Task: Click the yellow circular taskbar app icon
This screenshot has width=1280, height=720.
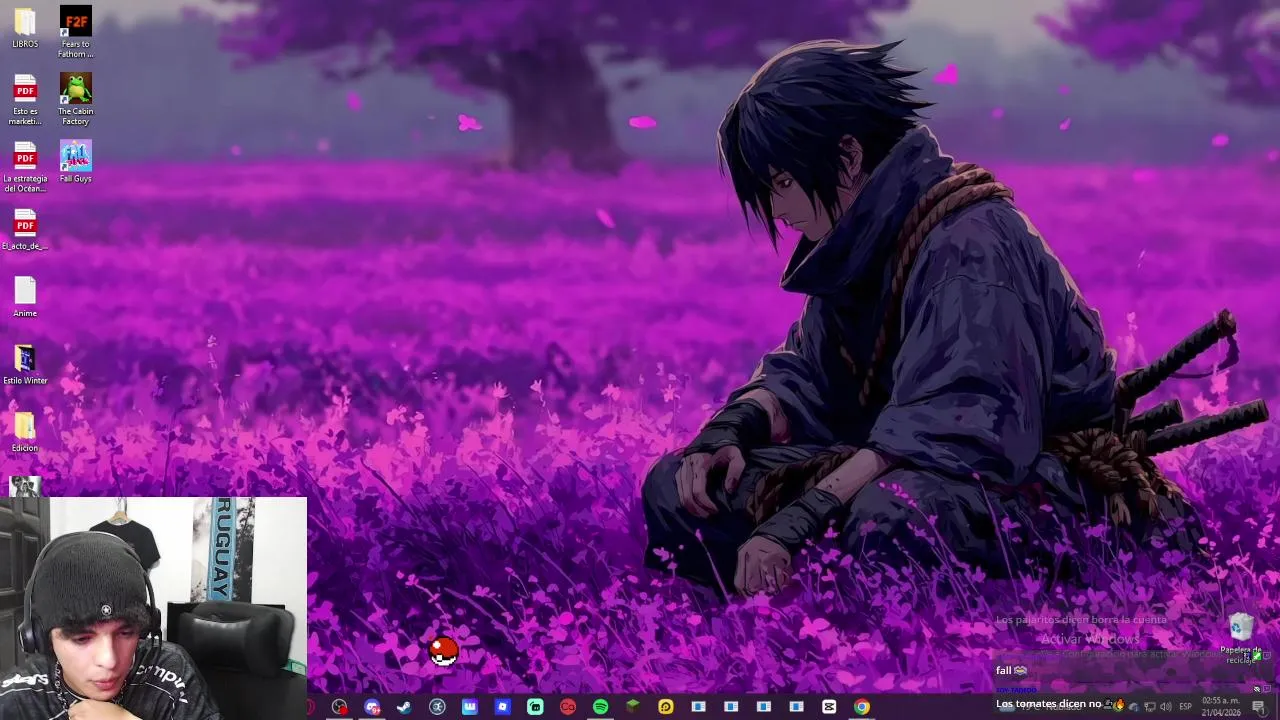Action: coord(666,707)
